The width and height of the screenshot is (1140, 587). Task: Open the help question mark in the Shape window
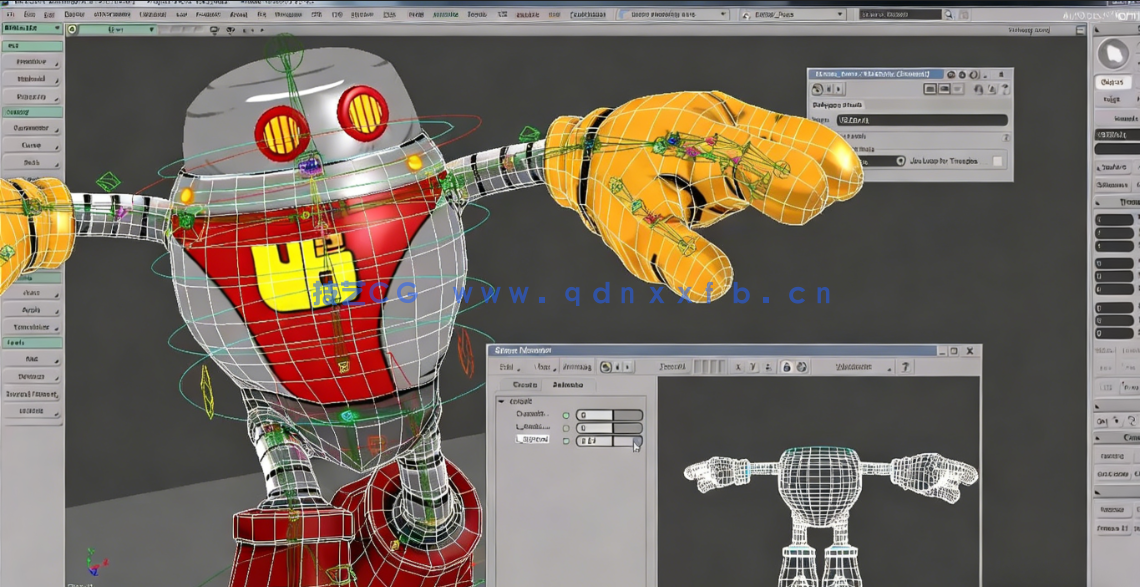click(x=904, y=366)
